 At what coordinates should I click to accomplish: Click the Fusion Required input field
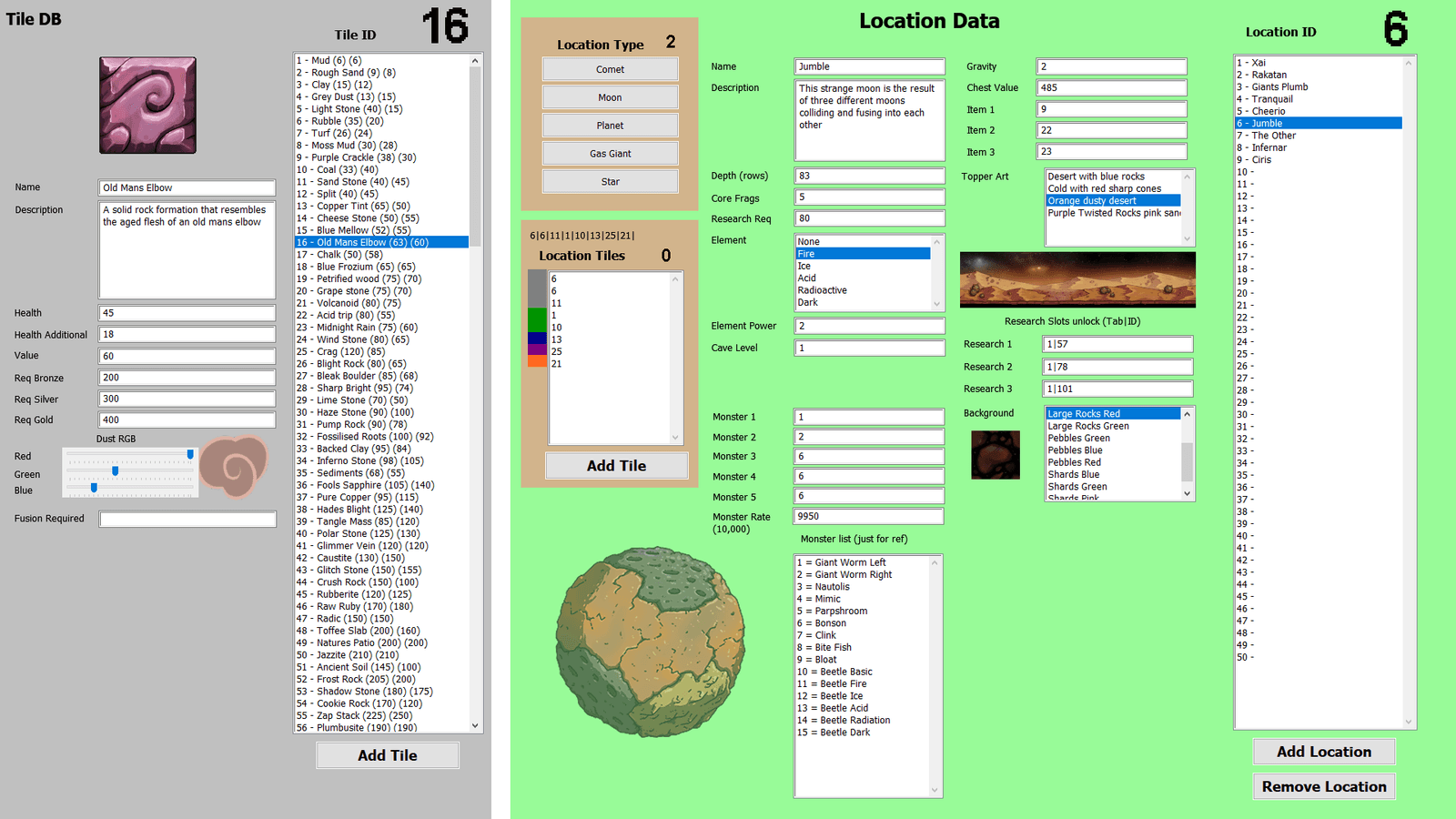(187, 520)
